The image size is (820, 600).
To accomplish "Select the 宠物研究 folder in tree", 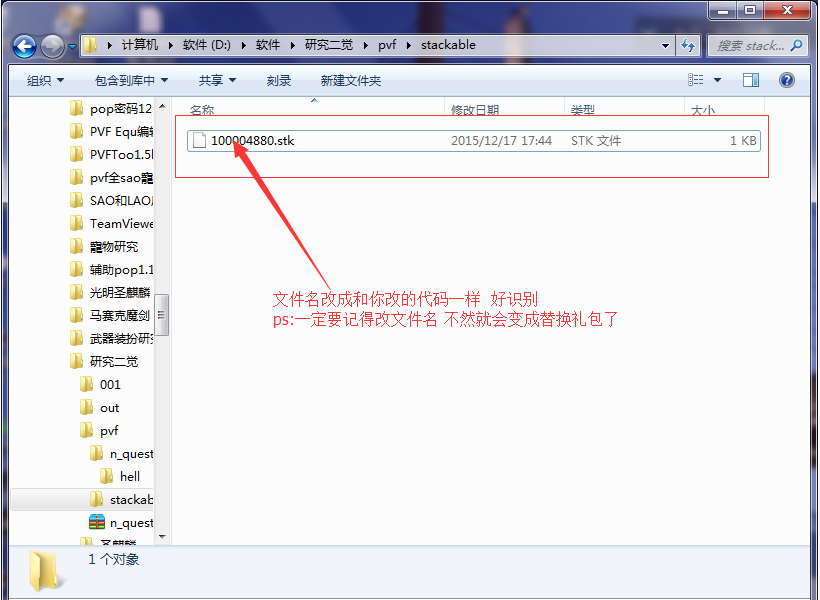I will [113, 246].
